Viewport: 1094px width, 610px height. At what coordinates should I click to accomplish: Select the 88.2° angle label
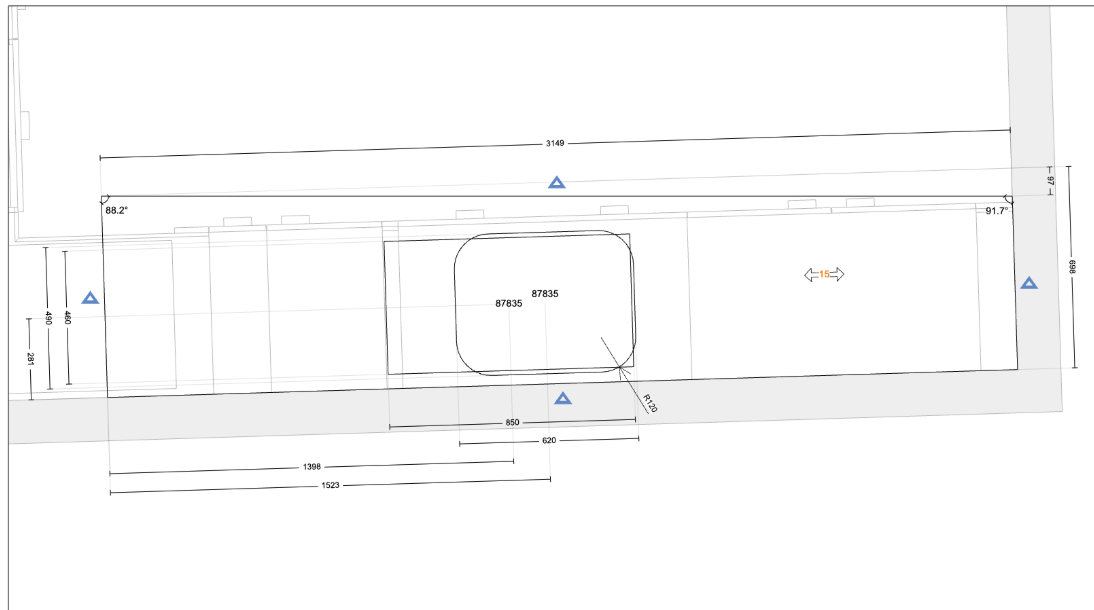[x=115, y=211]
